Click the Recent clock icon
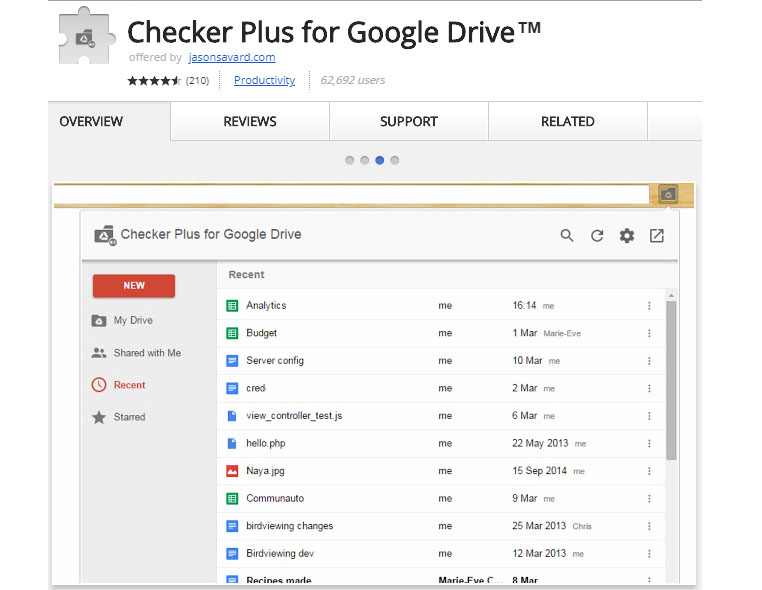The height and width of the screenshot is (590, 762). coord(99,385)
